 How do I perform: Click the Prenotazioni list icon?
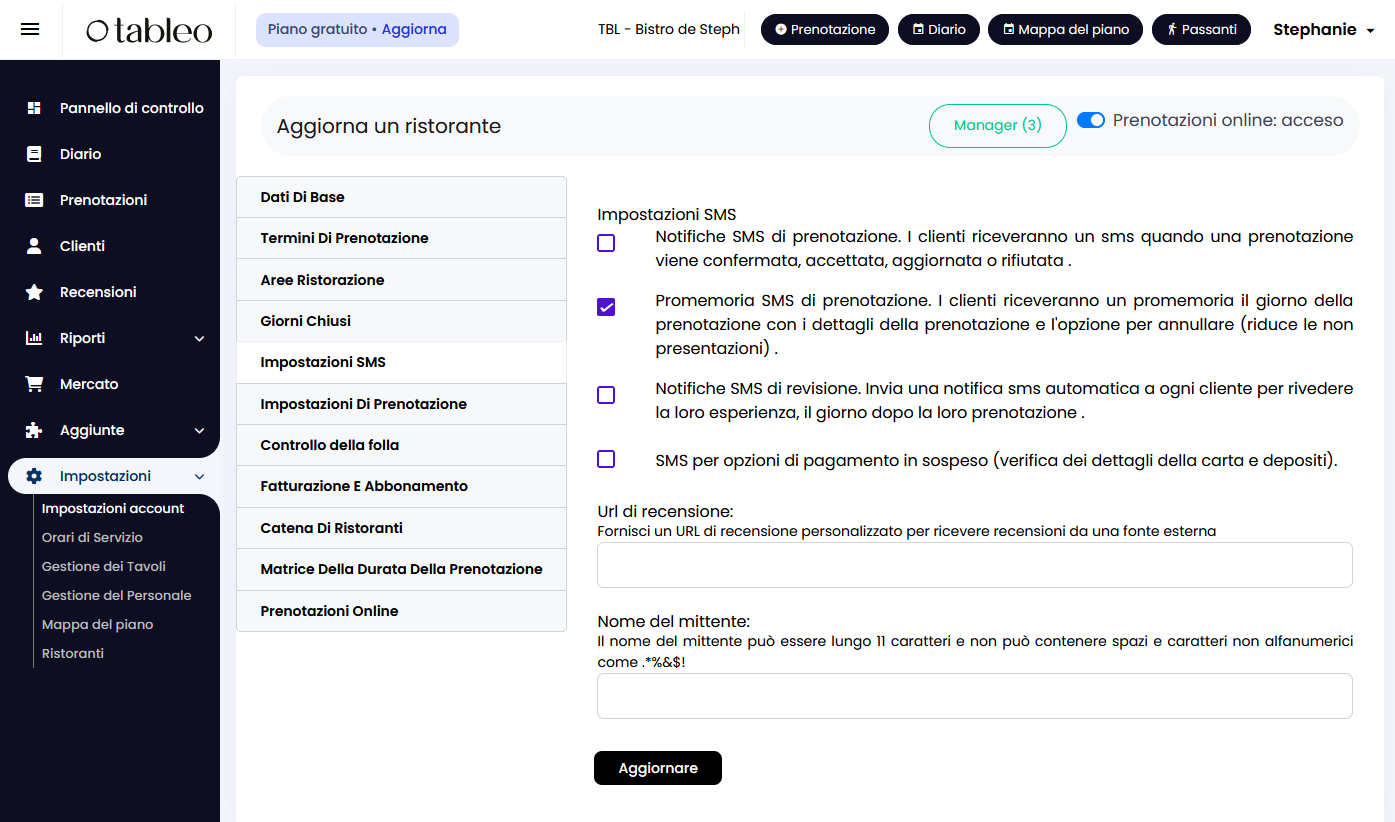point(34,200)
